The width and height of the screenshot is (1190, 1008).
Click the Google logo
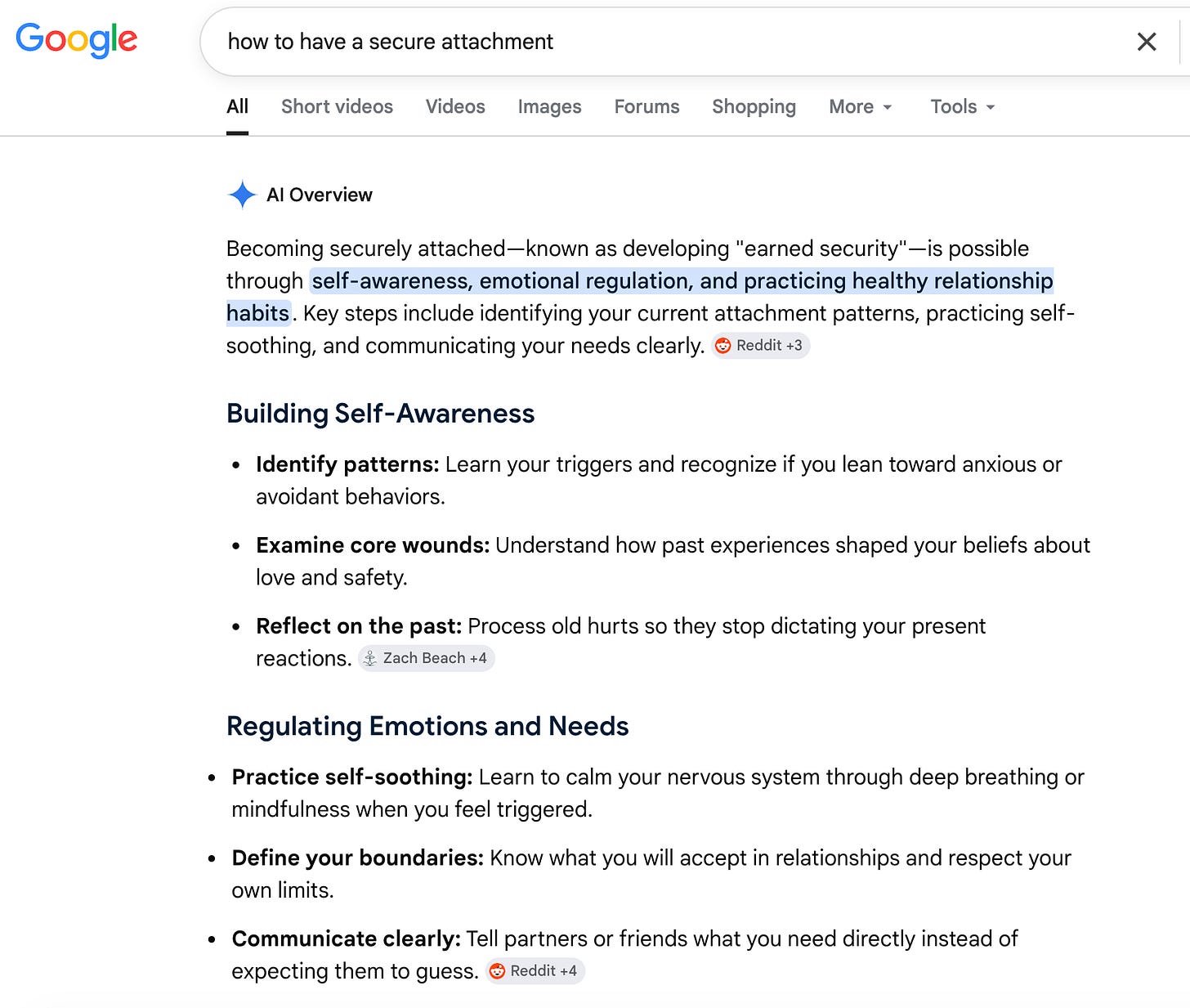coord(77,40)
